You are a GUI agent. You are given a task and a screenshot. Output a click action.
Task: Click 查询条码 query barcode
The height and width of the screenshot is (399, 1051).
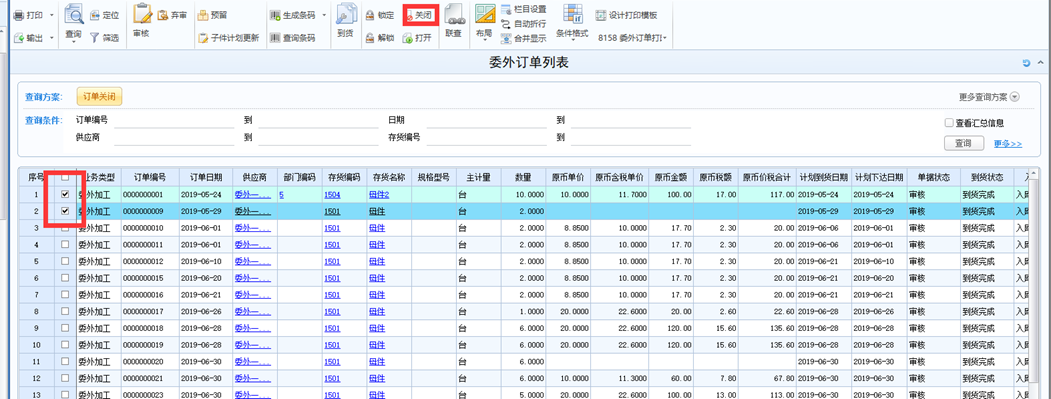tap(292, 38)
